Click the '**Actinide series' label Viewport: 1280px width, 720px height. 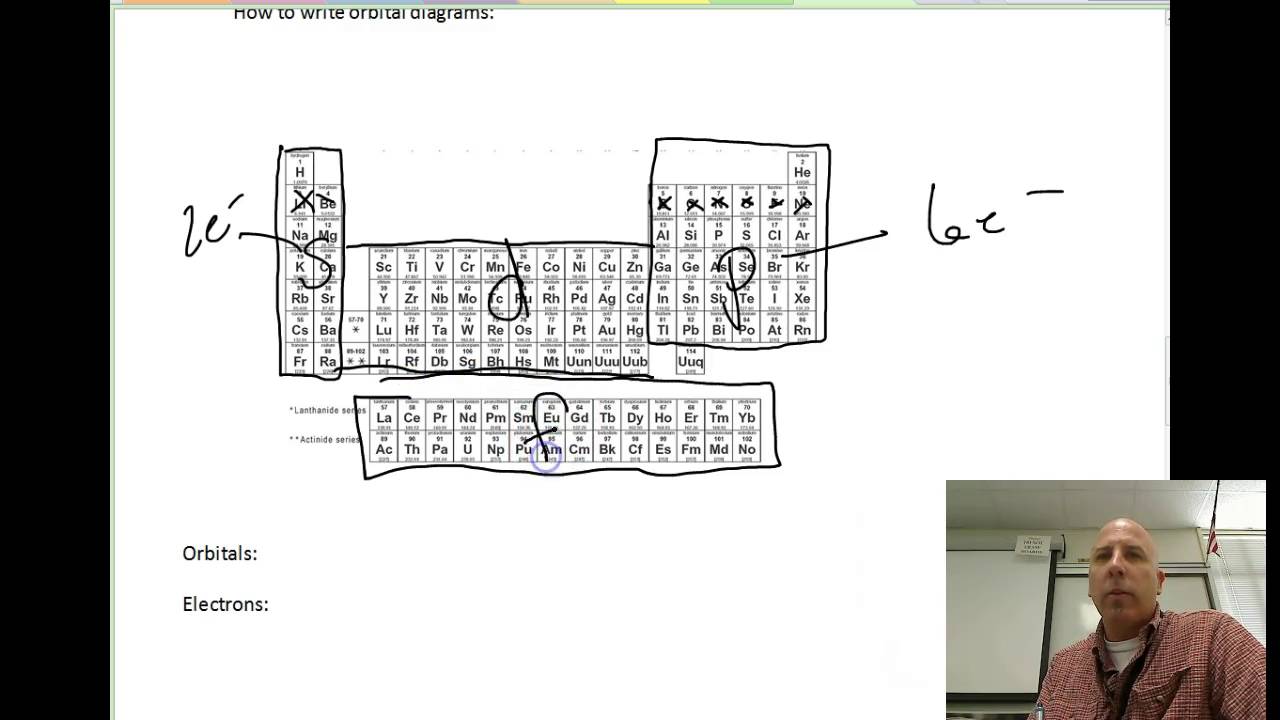coord(323,440)
